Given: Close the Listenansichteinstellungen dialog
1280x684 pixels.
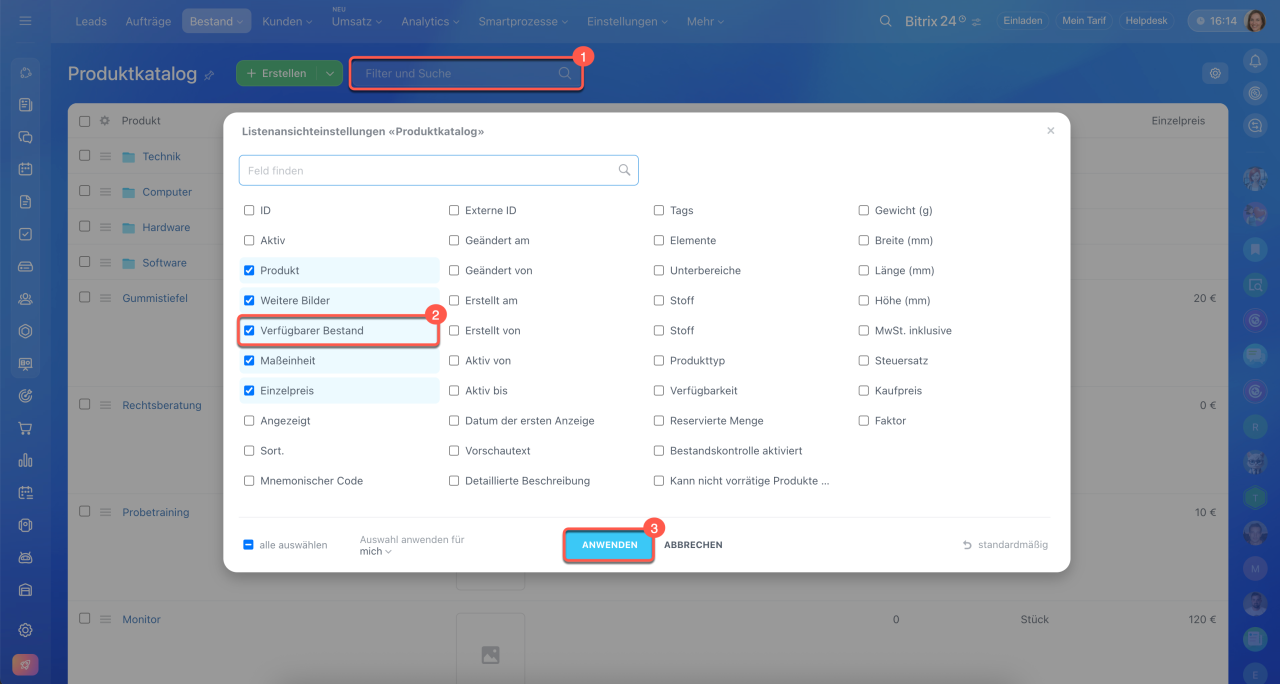Looking at the screenshot, I should click(1050, 131).
